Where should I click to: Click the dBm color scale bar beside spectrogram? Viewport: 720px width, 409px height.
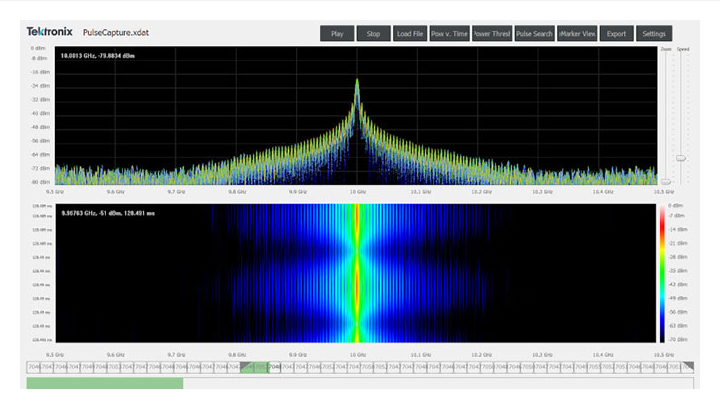click(x=662, y=274)
